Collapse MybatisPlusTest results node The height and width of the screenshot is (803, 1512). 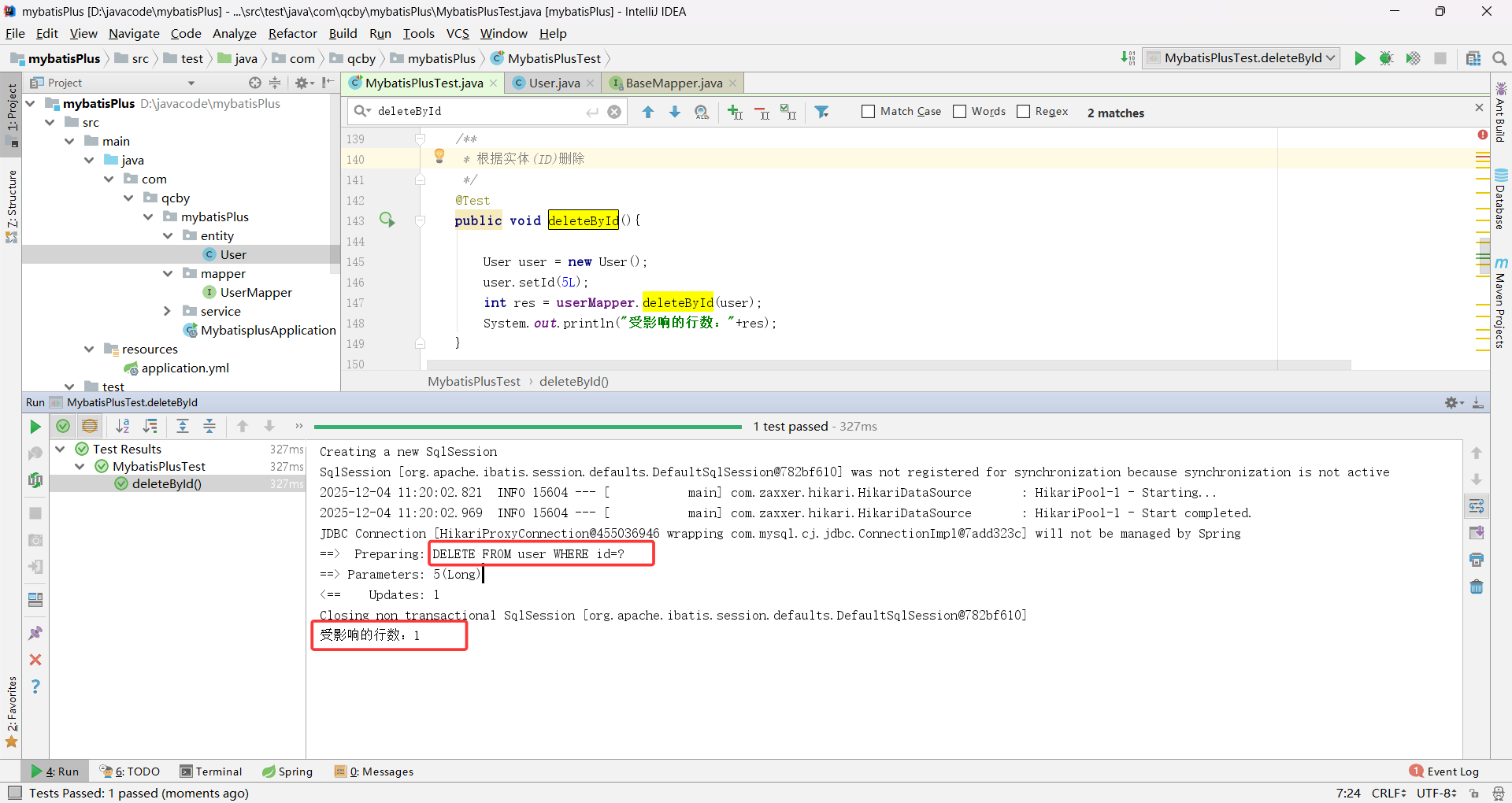point(80,466)
